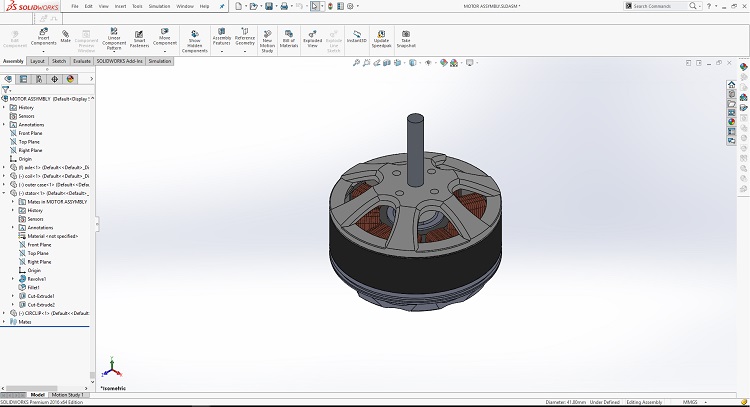Switch to the Sketch tab
The image size is (750, 407).
[59, 61]
